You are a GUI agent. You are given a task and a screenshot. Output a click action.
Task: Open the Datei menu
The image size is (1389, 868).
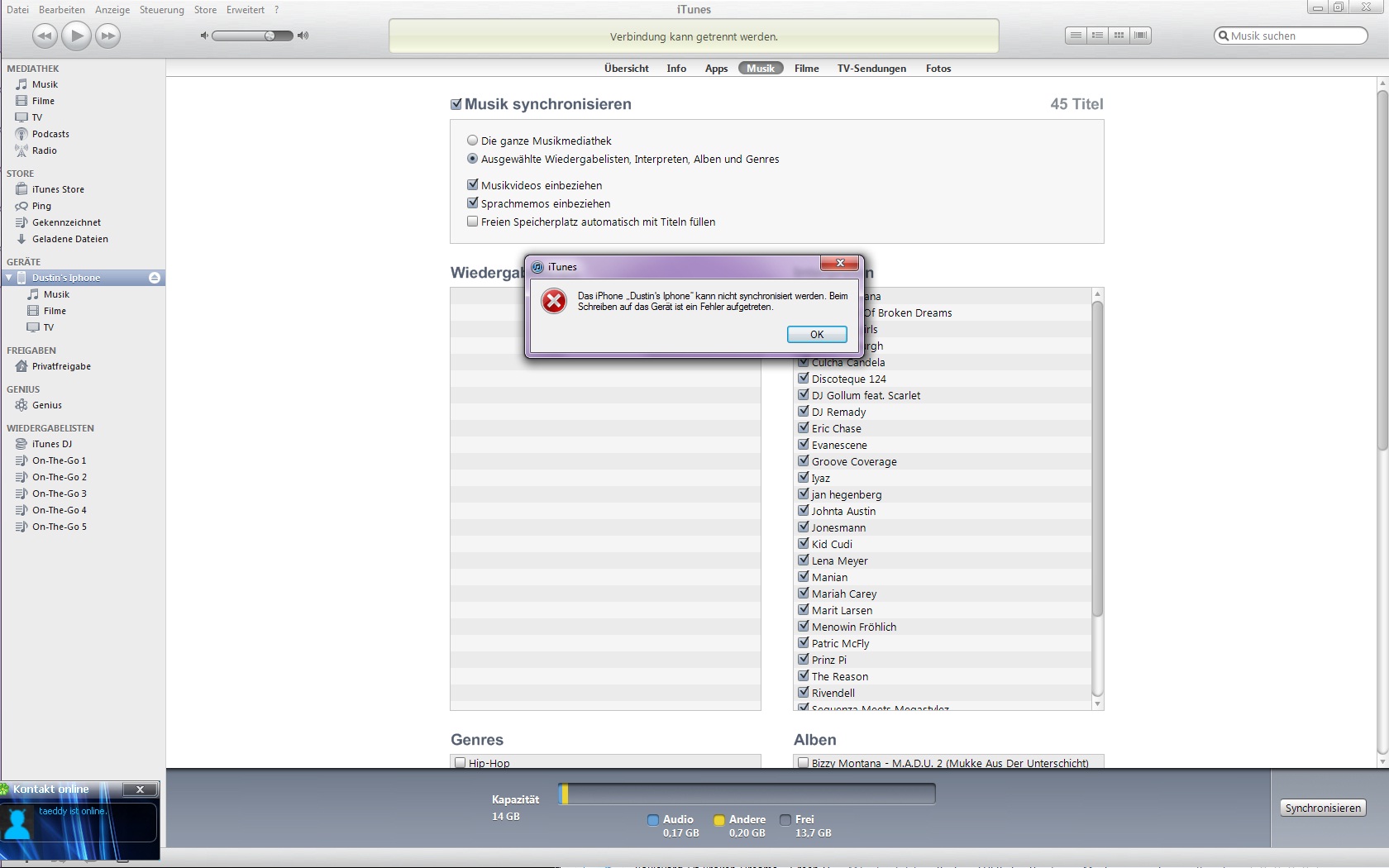[17, 10]
